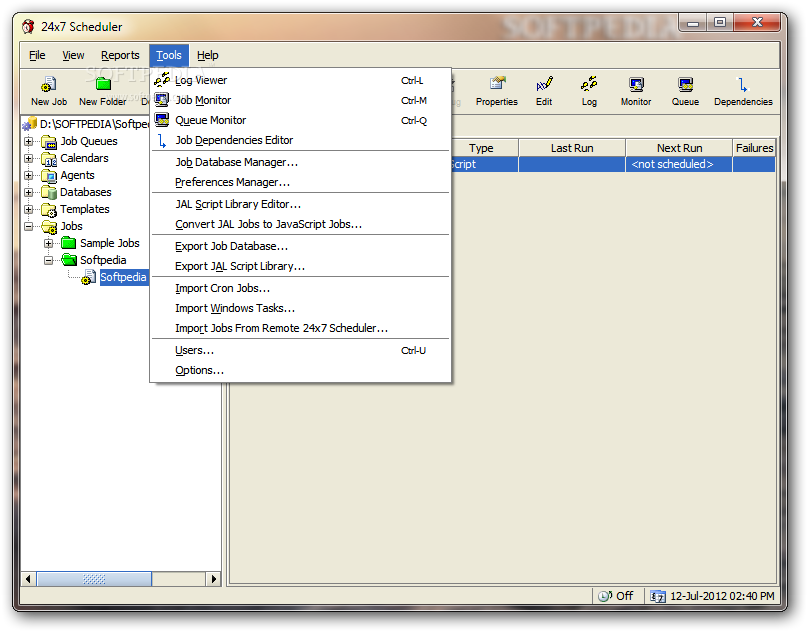Choose Job Database Manager menu entry

click(x=300, y=162)
